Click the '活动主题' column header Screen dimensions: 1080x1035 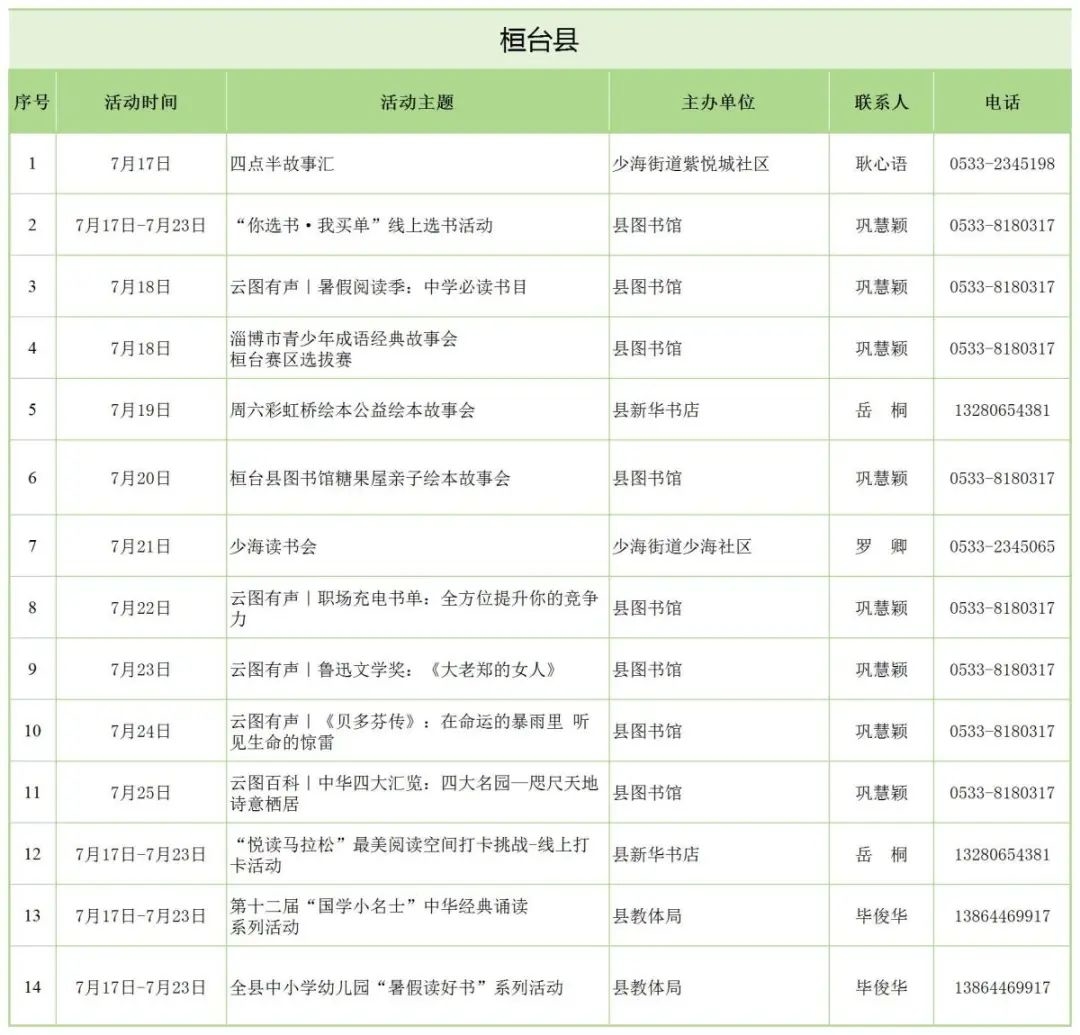click(417, 103)
